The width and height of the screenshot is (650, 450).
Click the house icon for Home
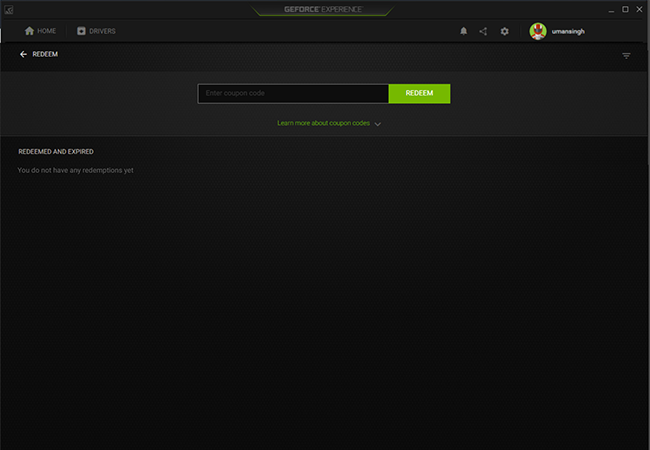click(x=29, y=31)
